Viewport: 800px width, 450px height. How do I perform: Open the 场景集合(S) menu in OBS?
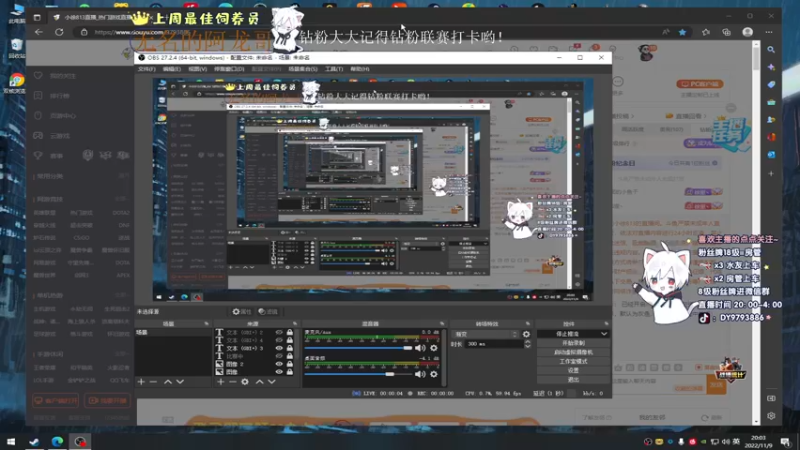coord(303,69)
